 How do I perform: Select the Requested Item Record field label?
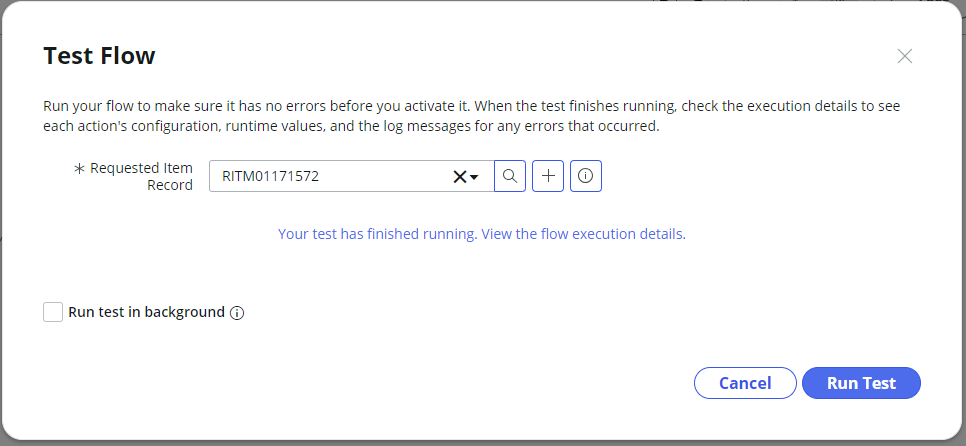(142, 176)
